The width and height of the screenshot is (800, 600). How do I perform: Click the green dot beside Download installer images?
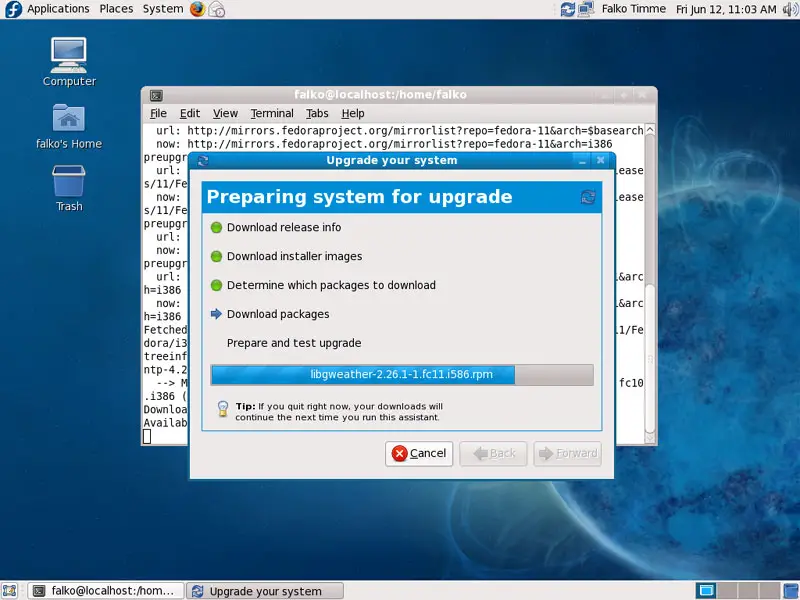point(216,256)
